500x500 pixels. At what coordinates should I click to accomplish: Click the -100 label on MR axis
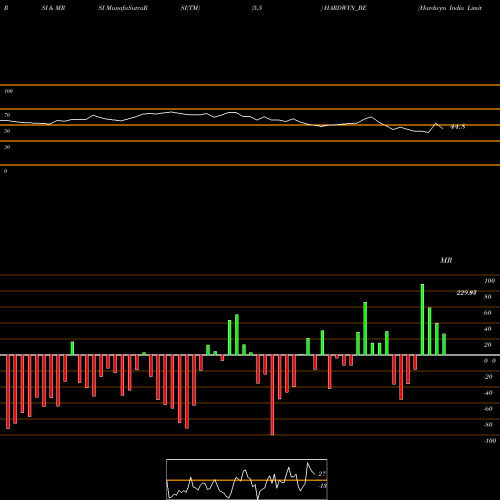pos(490,441)
